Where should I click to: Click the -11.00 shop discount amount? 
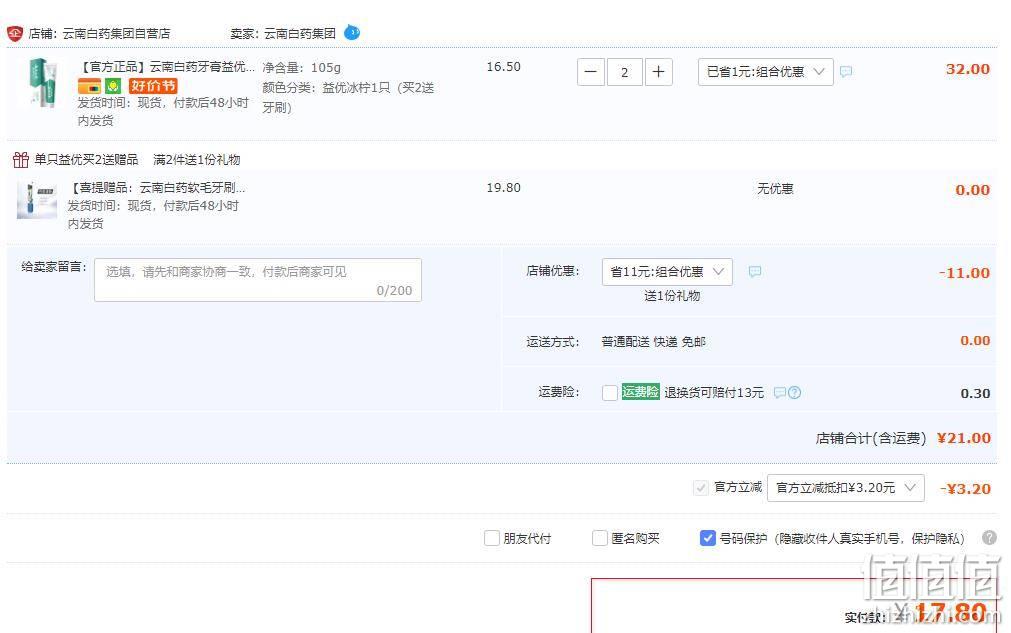[x=964, y=273]
